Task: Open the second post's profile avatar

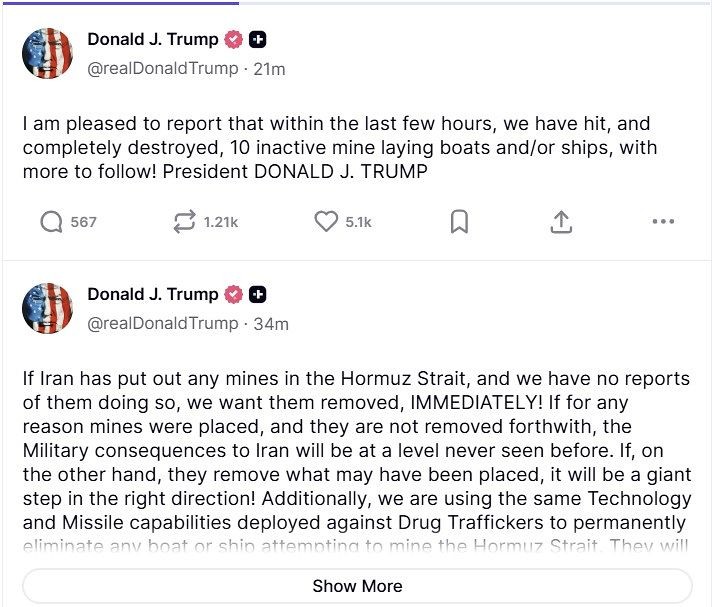Action: point(47,308)
